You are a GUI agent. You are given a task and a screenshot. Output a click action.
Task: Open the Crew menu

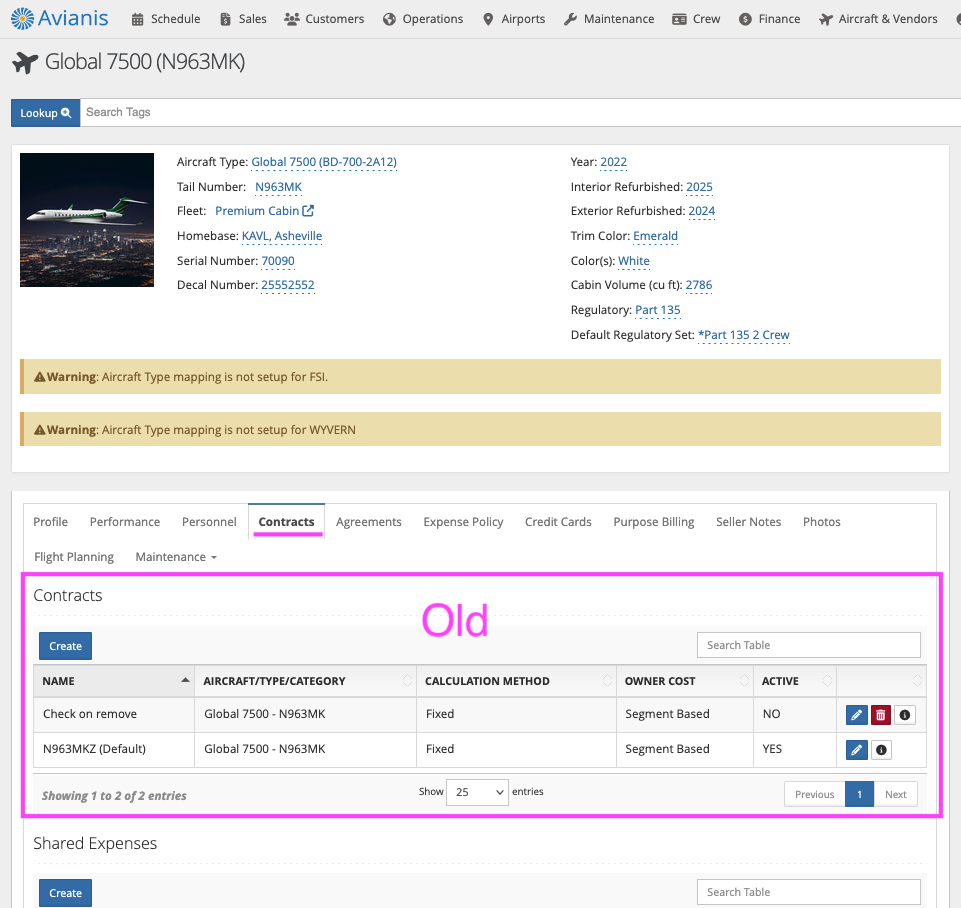[696, 19]
